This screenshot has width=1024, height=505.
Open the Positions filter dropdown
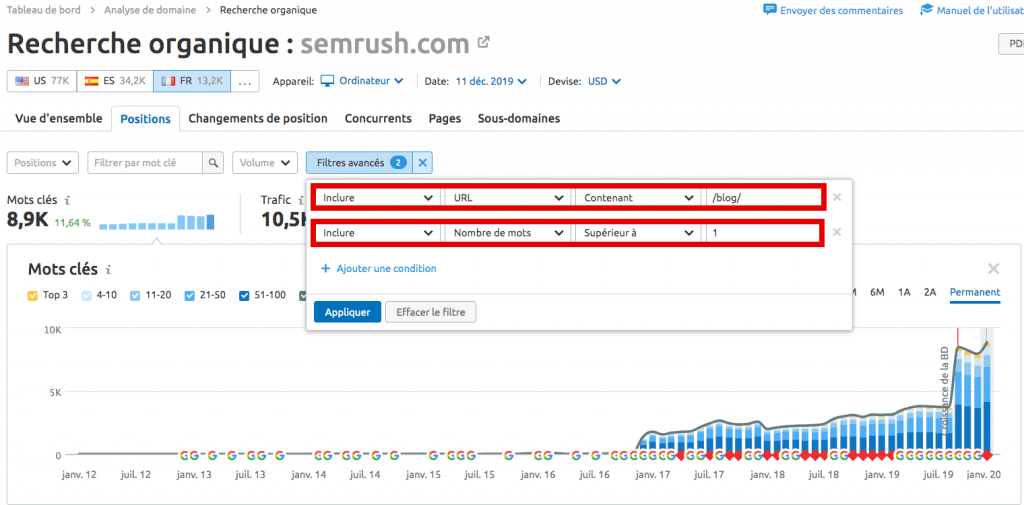[x=43, y=163]
